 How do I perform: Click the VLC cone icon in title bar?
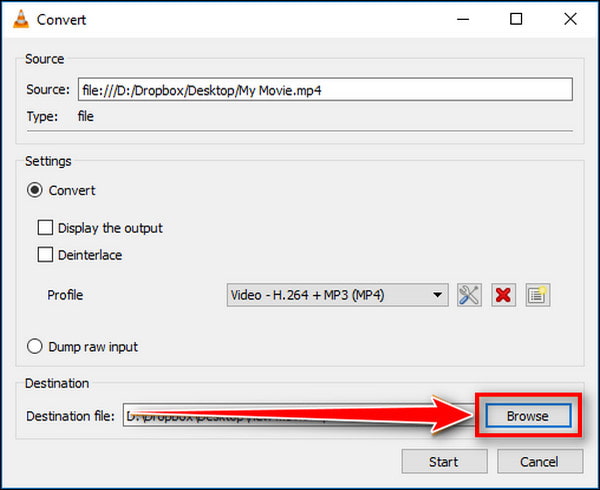coord(21,19)
